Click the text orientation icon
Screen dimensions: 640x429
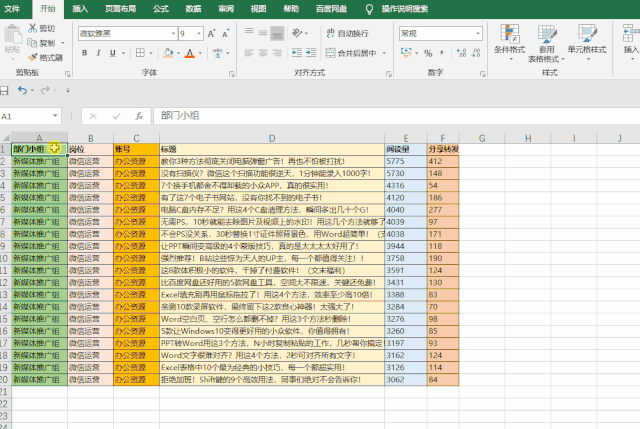click(297, 33)
